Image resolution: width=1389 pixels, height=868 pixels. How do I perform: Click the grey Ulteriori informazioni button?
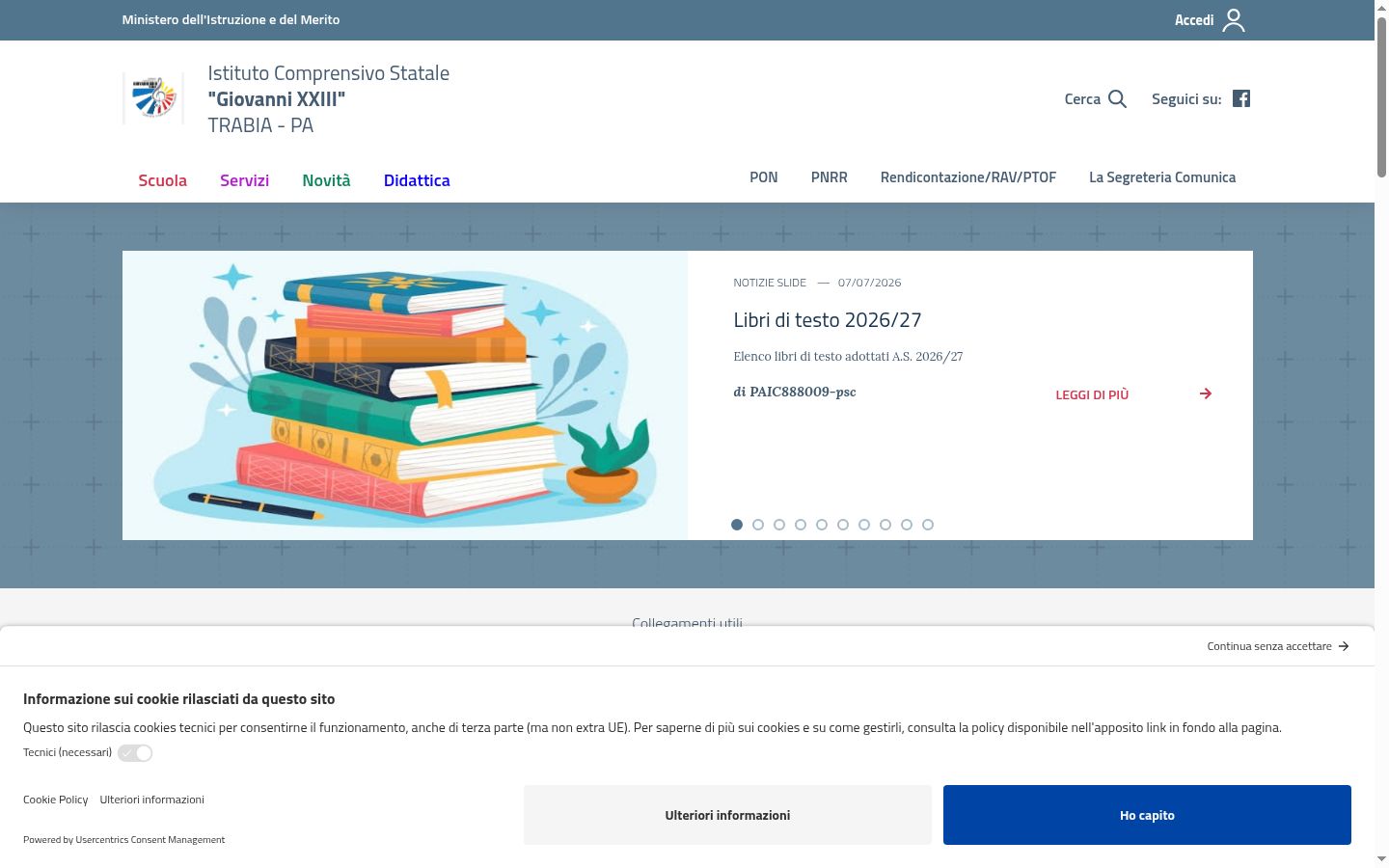point(727,815)
